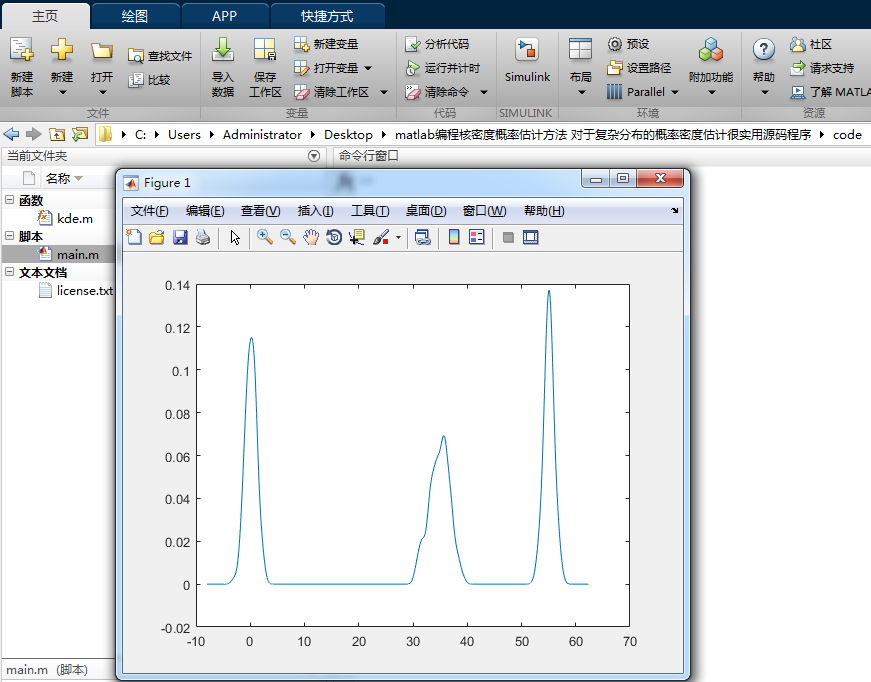Insert Legend in figure toolbar

tap(477, 238)
